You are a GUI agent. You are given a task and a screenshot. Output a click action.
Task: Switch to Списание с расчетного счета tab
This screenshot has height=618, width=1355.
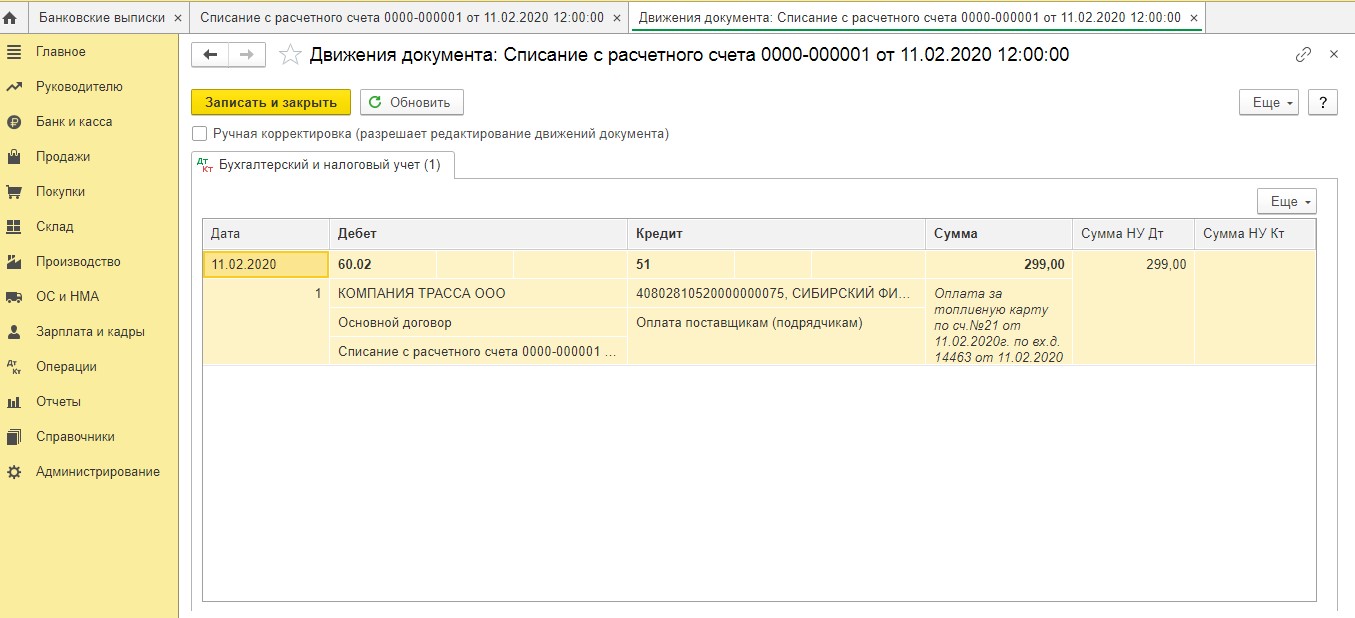click(x=402, y=18)
